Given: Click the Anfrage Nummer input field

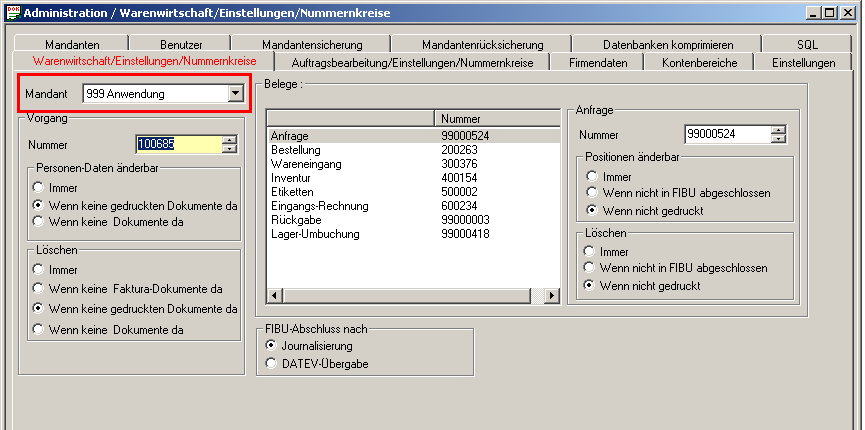Looking at the screenshot, I should 727,134.
